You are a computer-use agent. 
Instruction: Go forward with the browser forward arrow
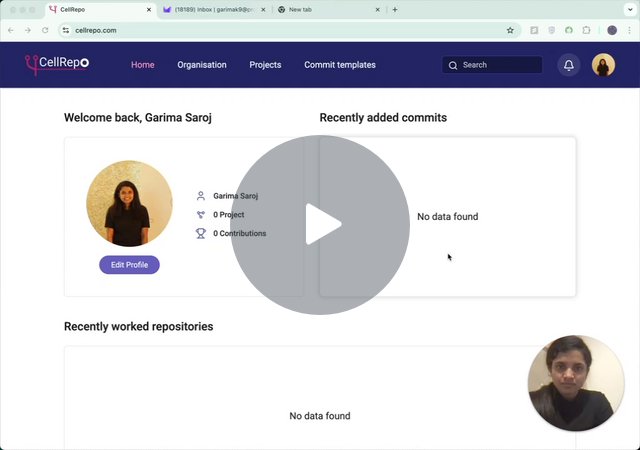click(28, 30)
